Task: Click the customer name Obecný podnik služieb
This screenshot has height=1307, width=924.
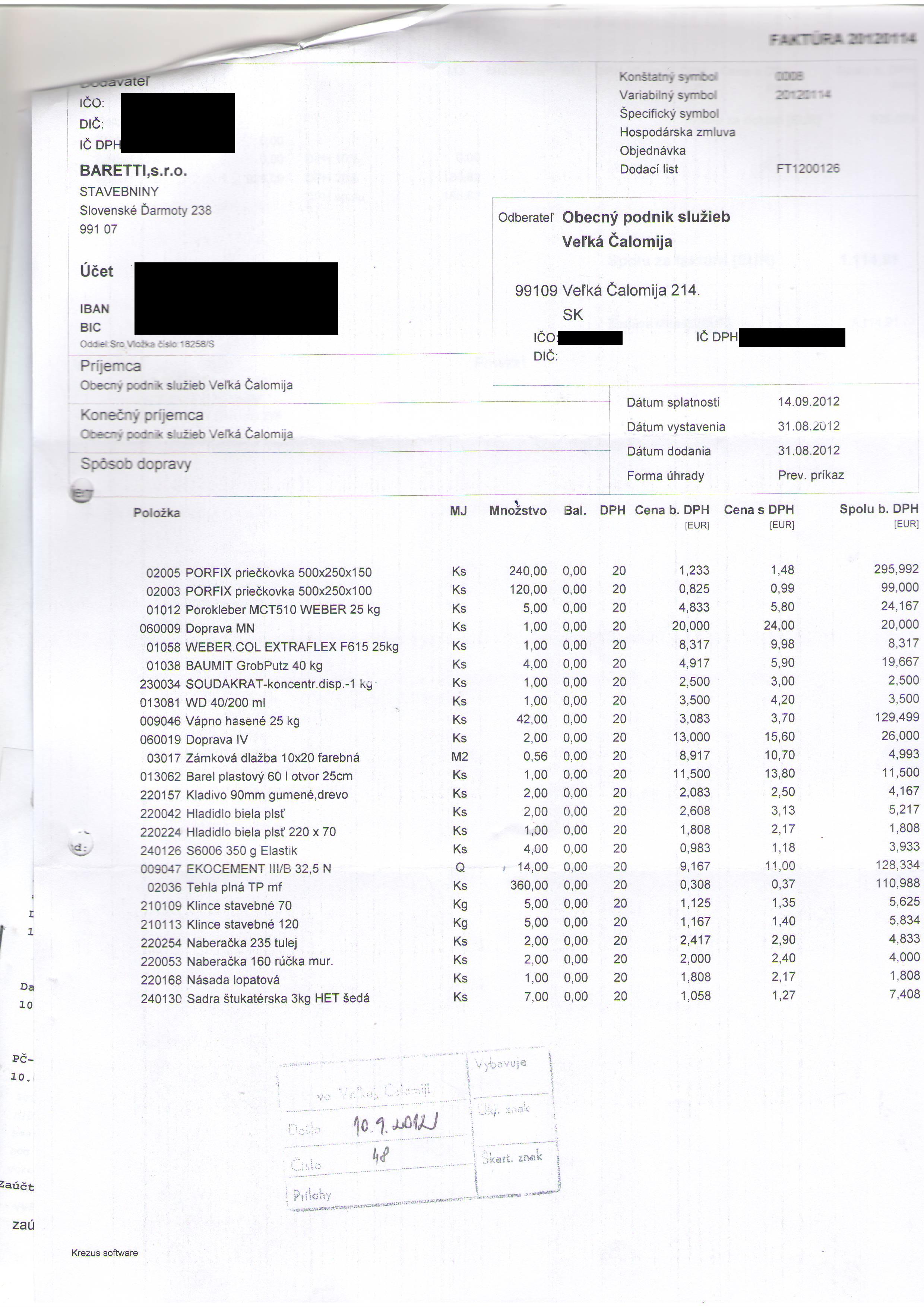Action: [x=646, y=217]
